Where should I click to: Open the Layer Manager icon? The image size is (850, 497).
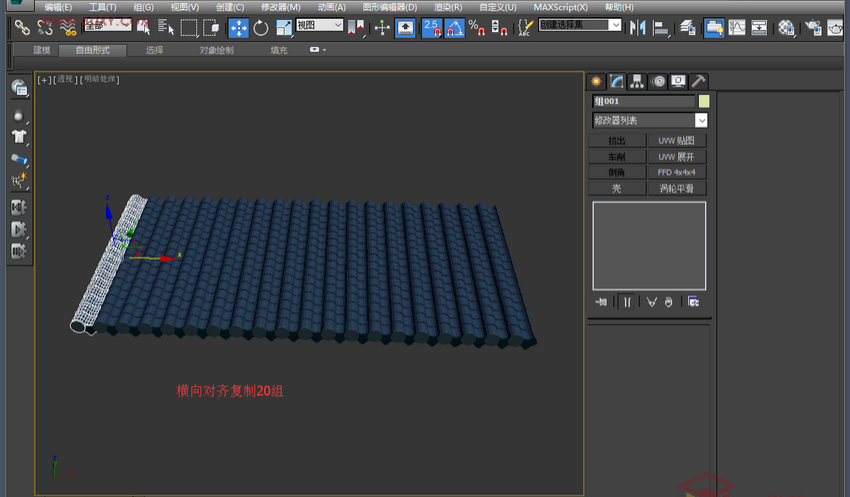tap(687, 28)
